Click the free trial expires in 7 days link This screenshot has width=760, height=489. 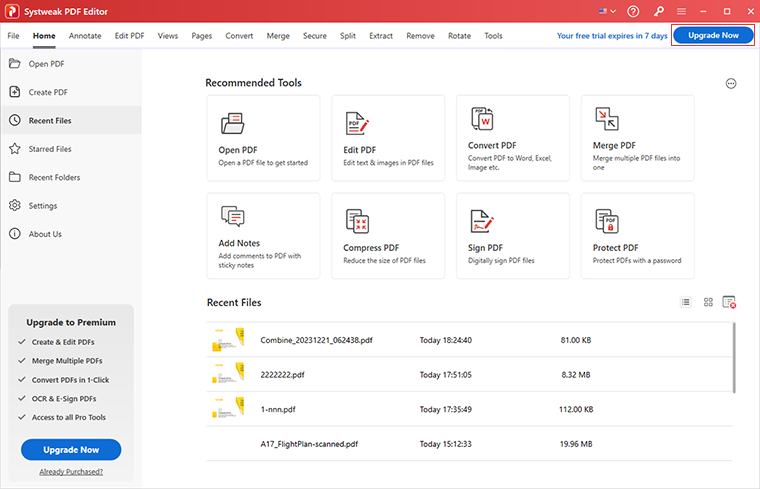click(x=612, y=36)
